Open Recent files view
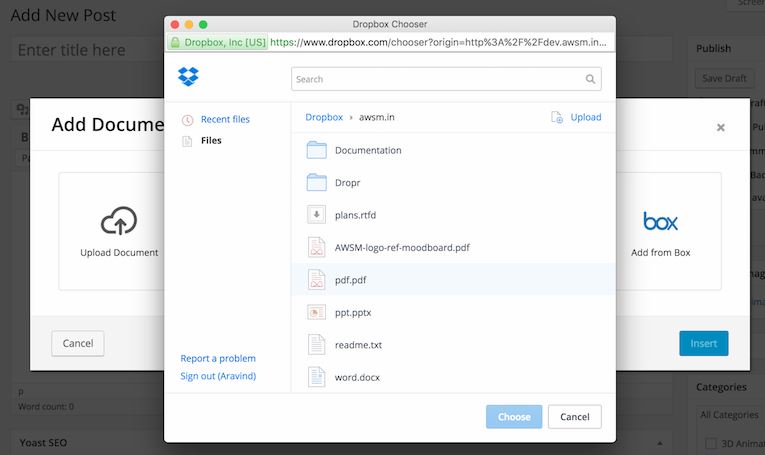This screenshot has width=765, height=455. 225,119
